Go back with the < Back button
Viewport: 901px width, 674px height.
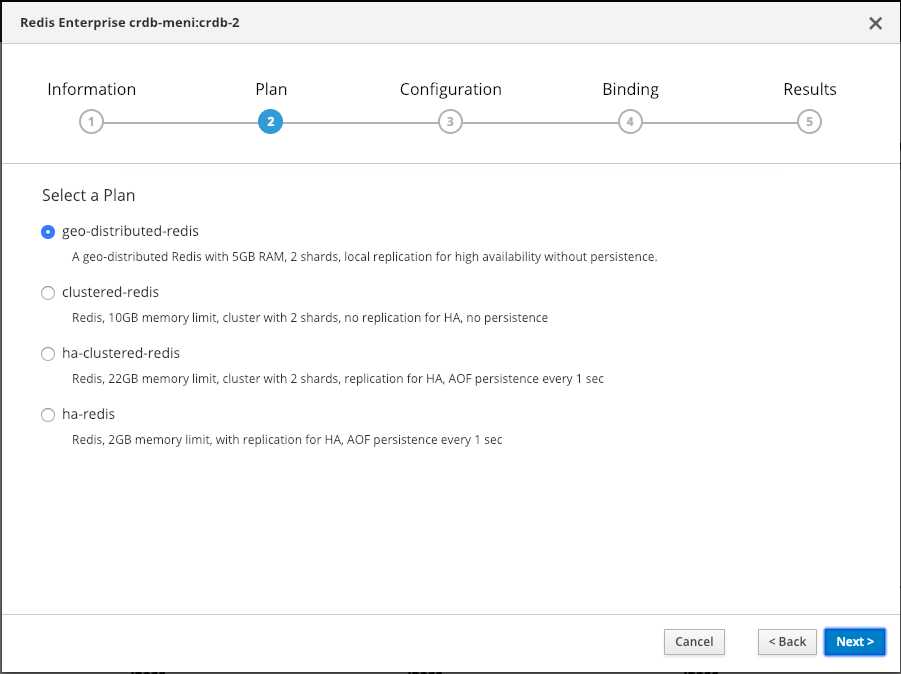[x=786, y=642]
